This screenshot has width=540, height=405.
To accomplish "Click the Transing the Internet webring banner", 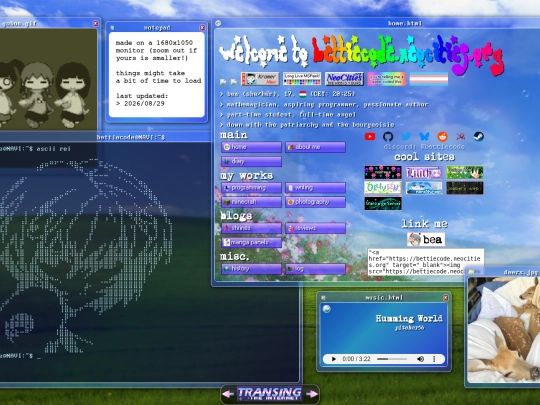I will click(x=270, y=394).
